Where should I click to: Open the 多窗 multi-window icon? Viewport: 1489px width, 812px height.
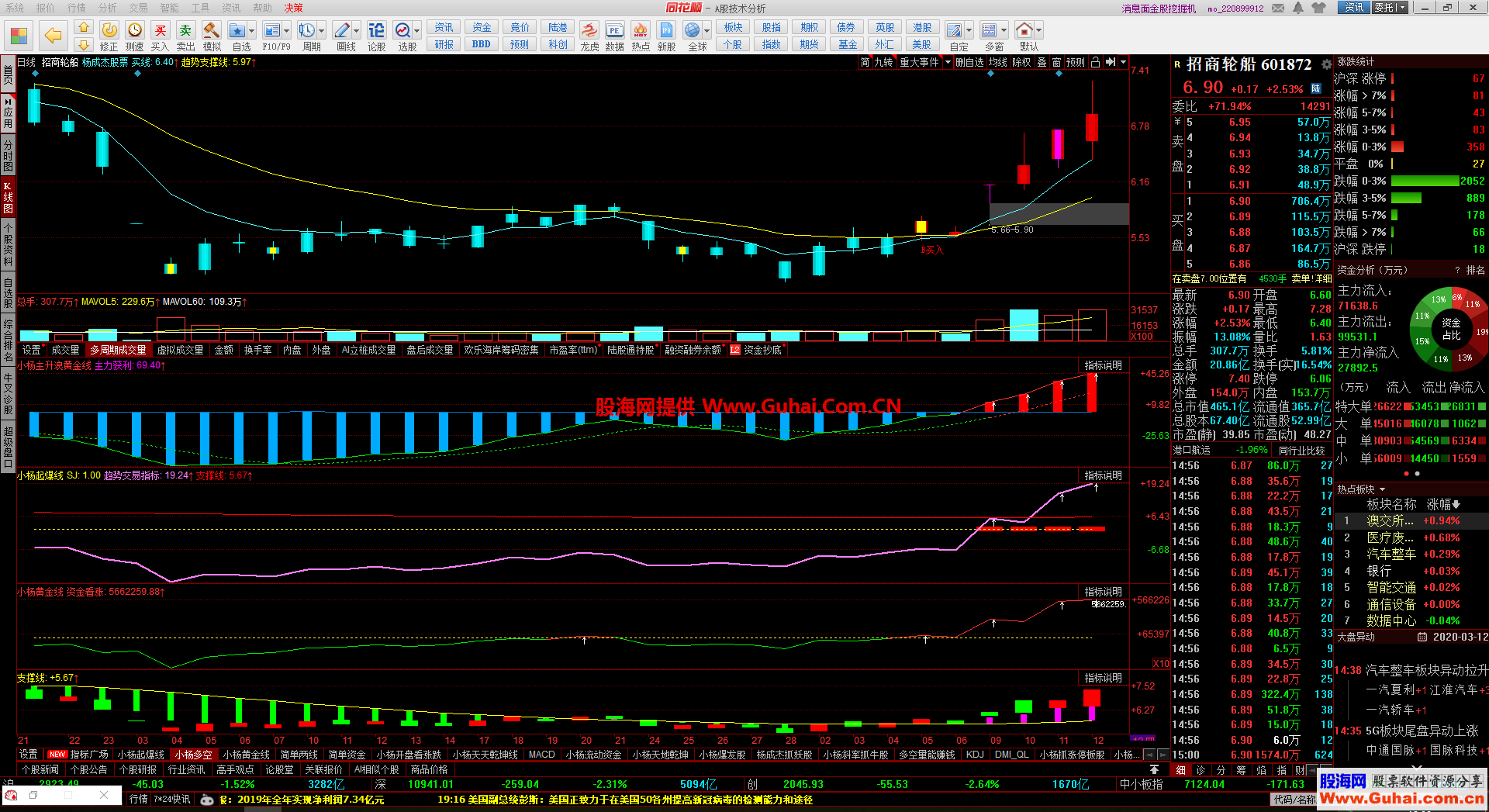click(990, 30)
